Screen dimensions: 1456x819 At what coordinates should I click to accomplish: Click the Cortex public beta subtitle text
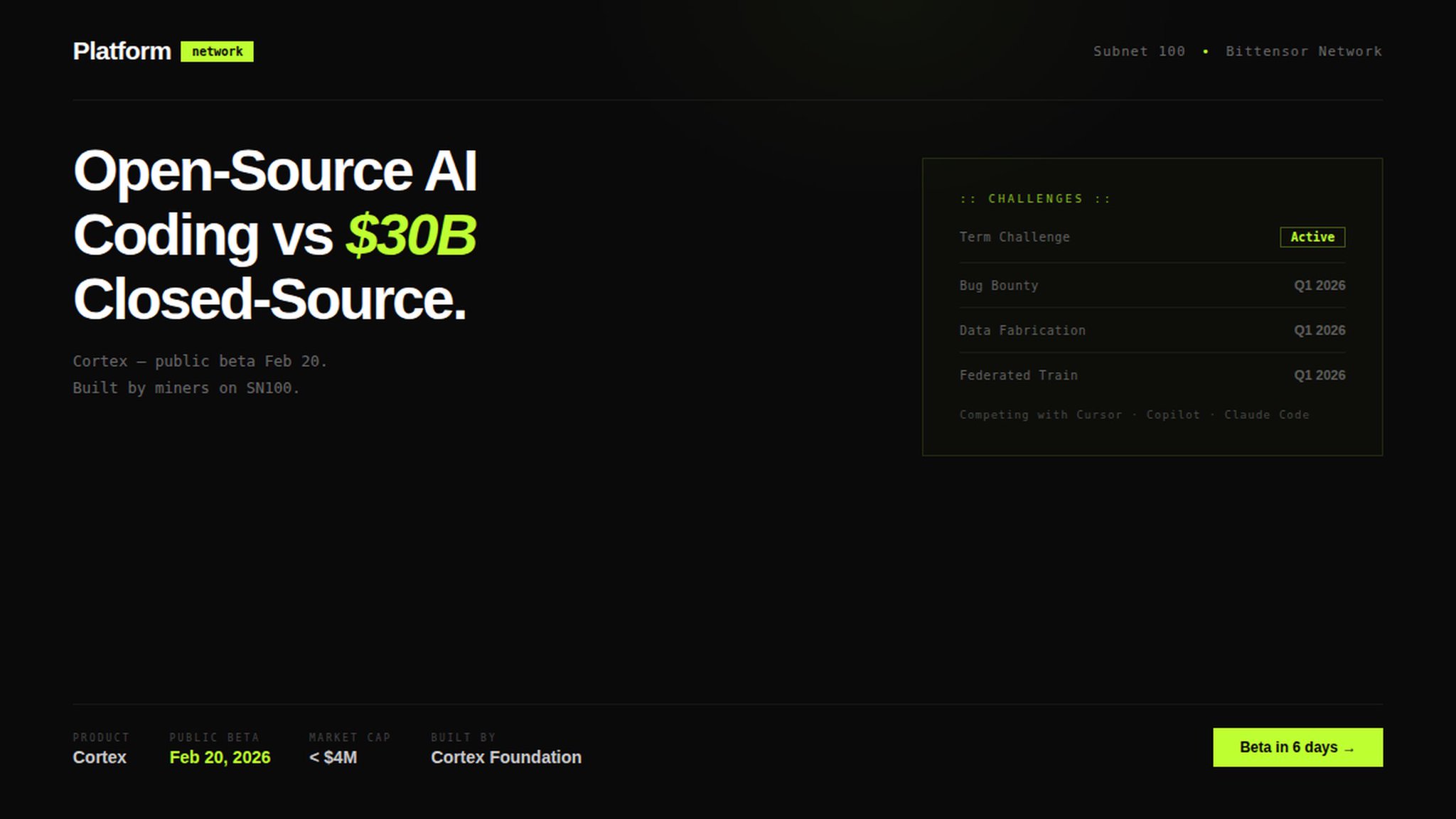pyautogui.click(x=200, y=361)
